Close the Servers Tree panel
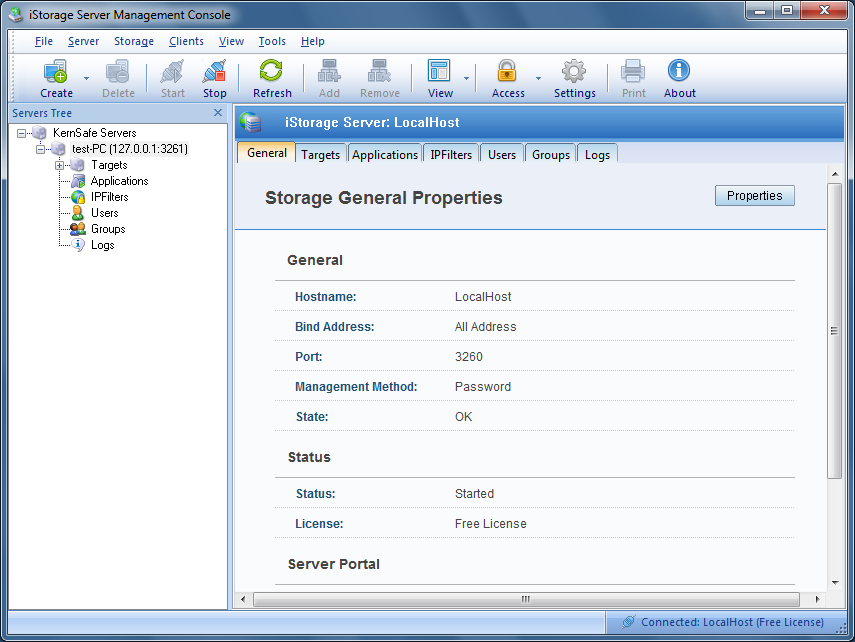The image size is (855, 642). click(218, 112)
